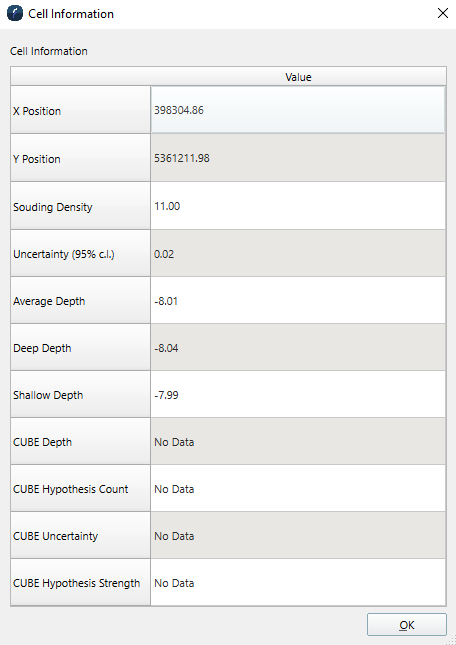Select the CUBE Hypothesis Strength value cell
Screen dimensions: 456x645
click(298, 582)
